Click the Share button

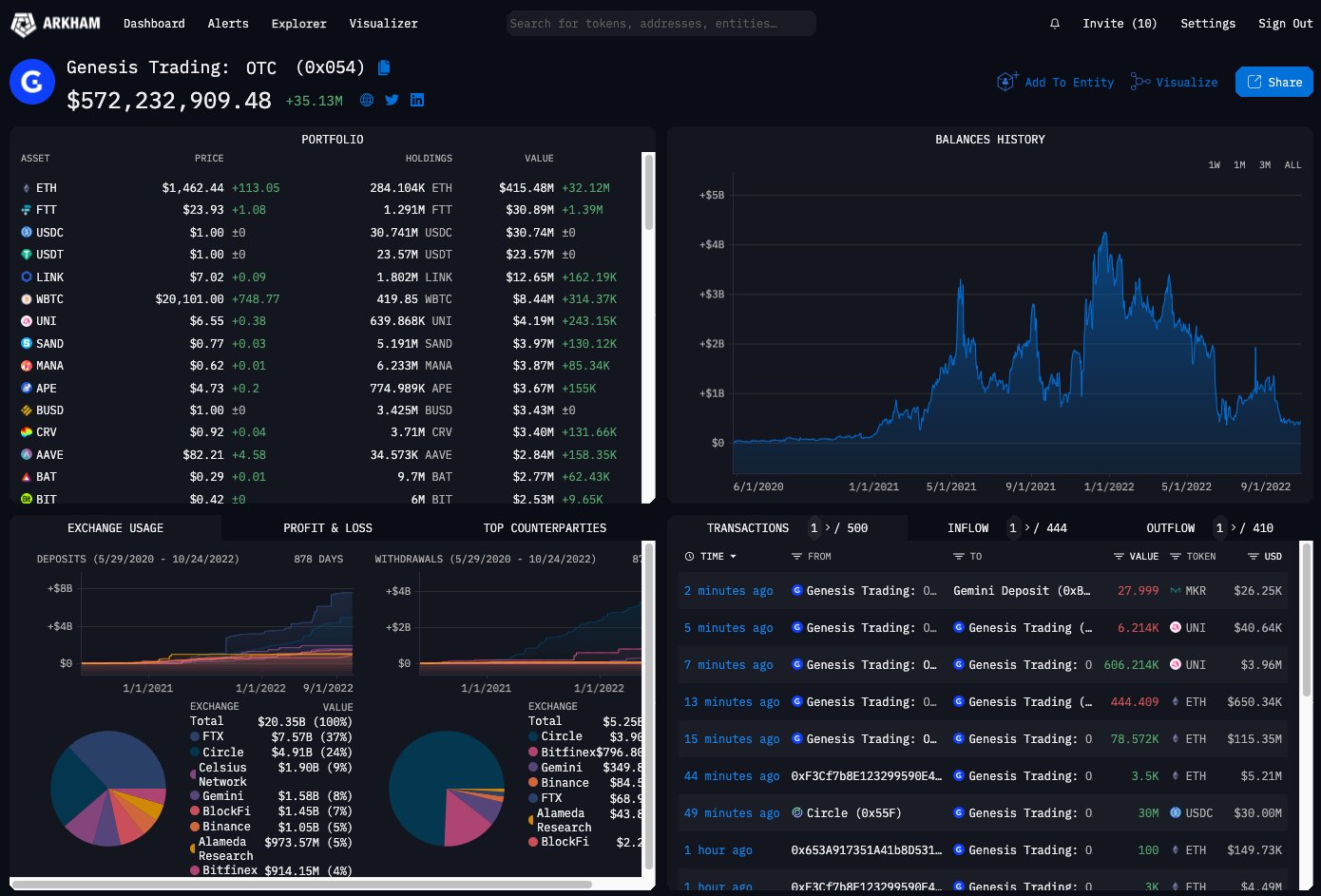point(1273,82)
